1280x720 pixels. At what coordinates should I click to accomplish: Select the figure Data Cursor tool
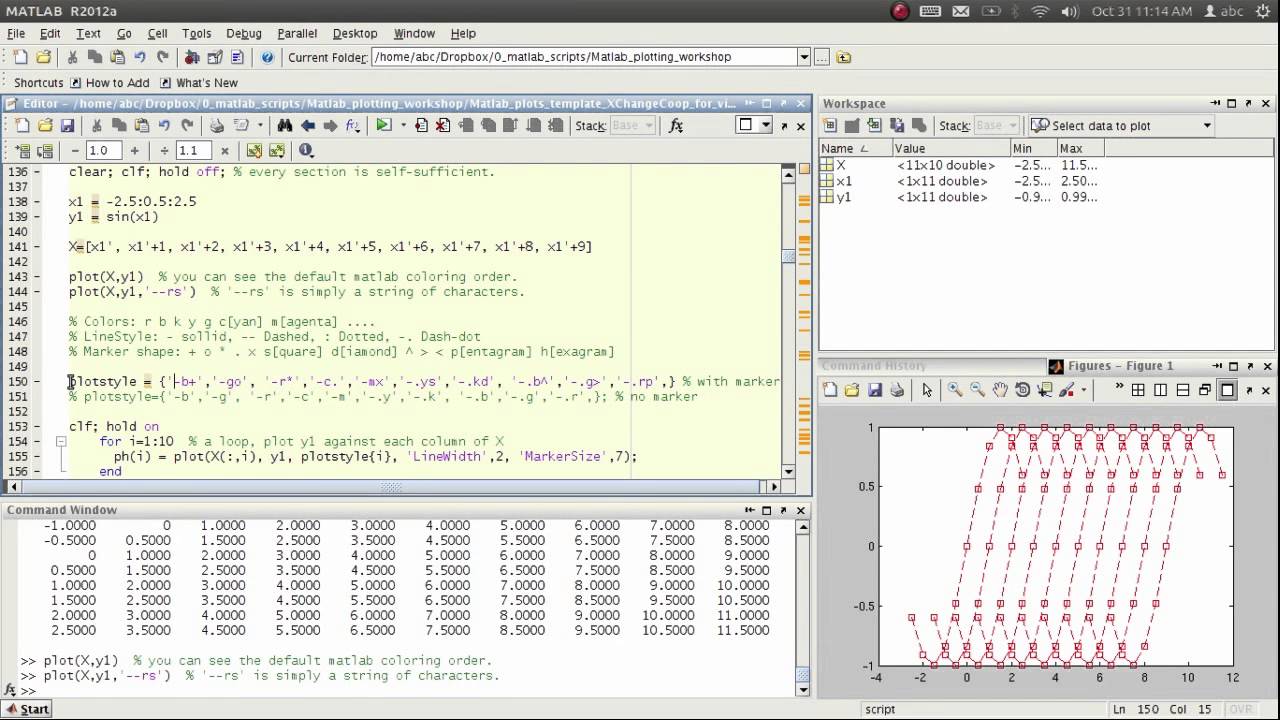click(x=1044, y=390)
